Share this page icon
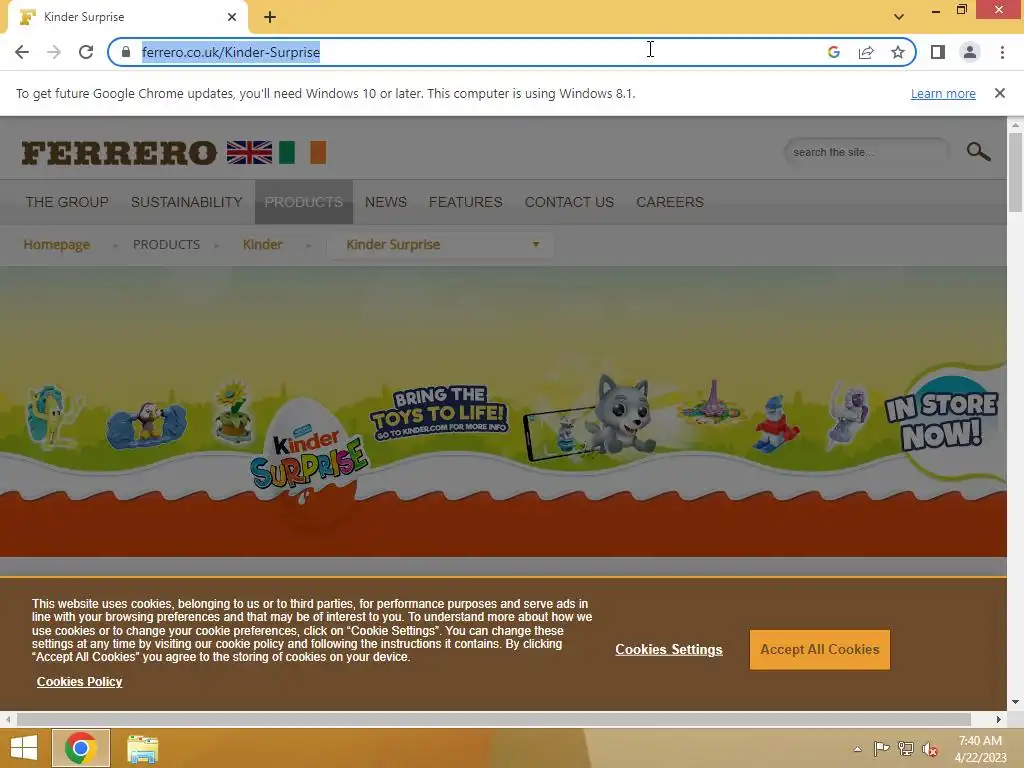This screenshot has height=768, width=1024. pyautogui.click(x=866, y=52)
